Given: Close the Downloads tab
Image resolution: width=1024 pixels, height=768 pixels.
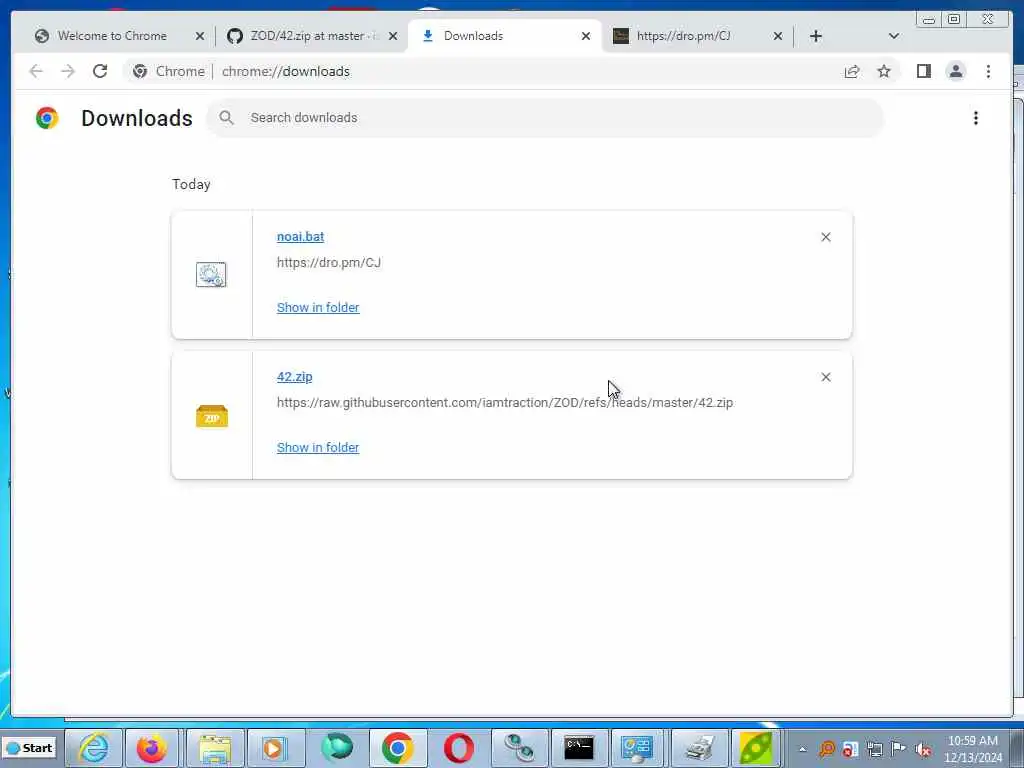Looking at the screenshot, I should (586, 36).
